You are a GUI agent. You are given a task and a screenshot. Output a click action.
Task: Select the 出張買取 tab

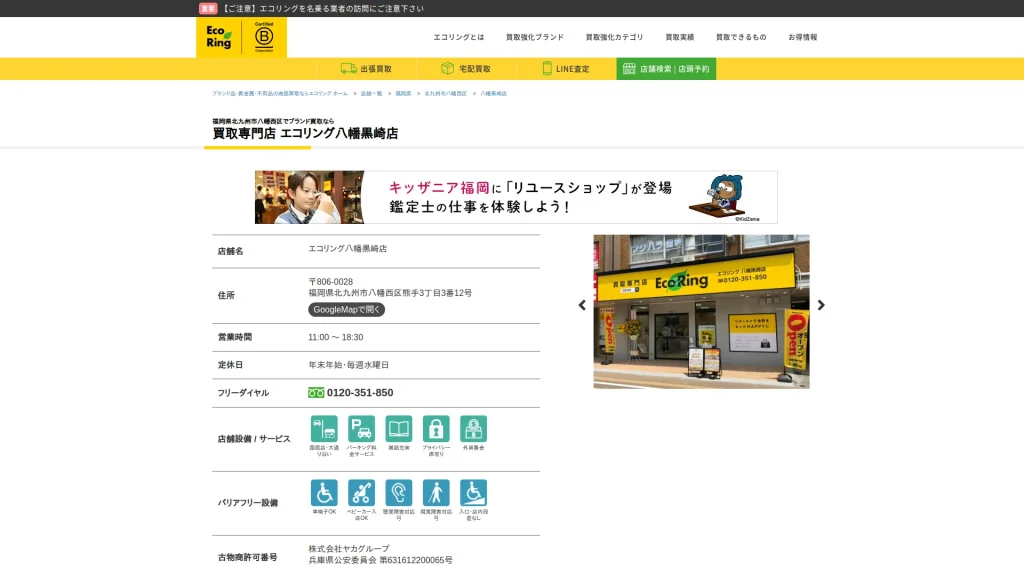[x=366, y=69]
